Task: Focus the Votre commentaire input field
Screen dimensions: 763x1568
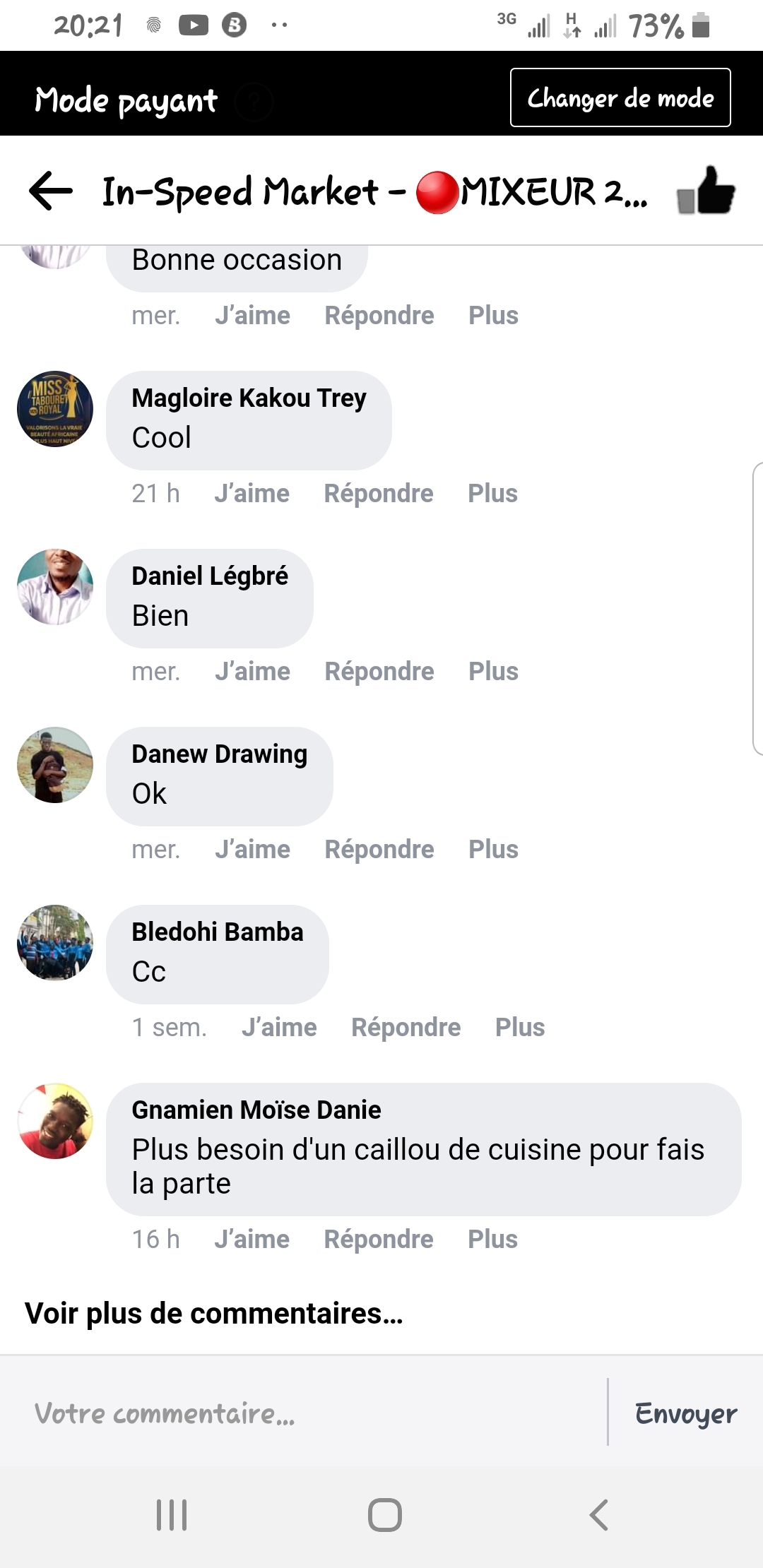Action: 304,1413
